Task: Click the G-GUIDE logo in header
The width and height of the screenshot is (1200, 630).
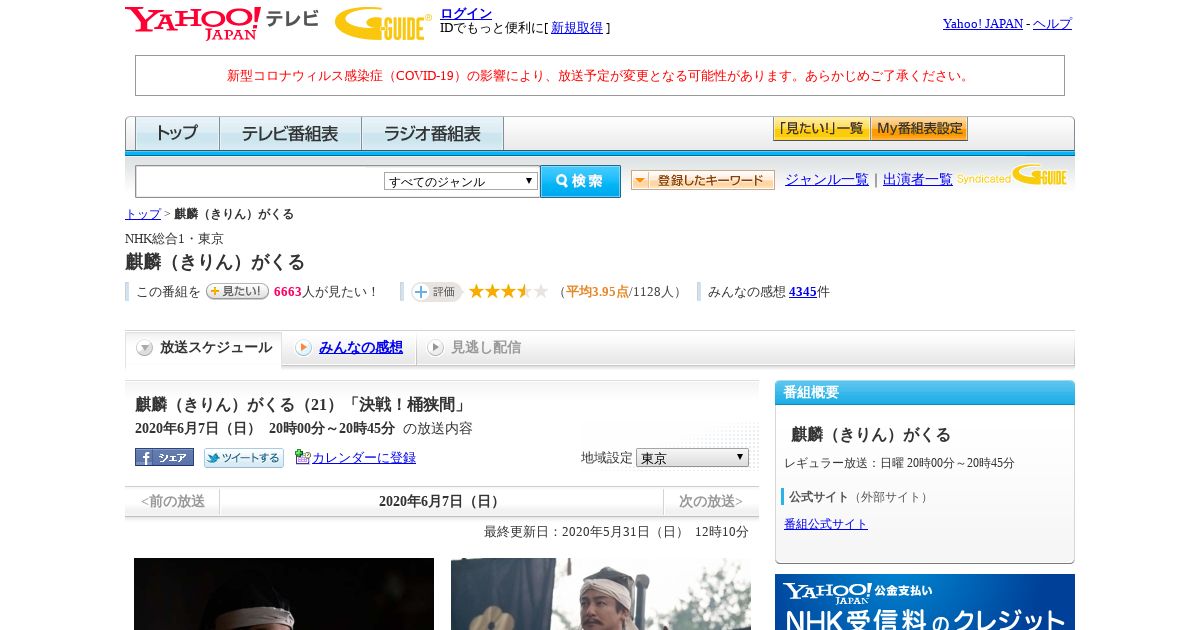Action: [x=383, y=23]
